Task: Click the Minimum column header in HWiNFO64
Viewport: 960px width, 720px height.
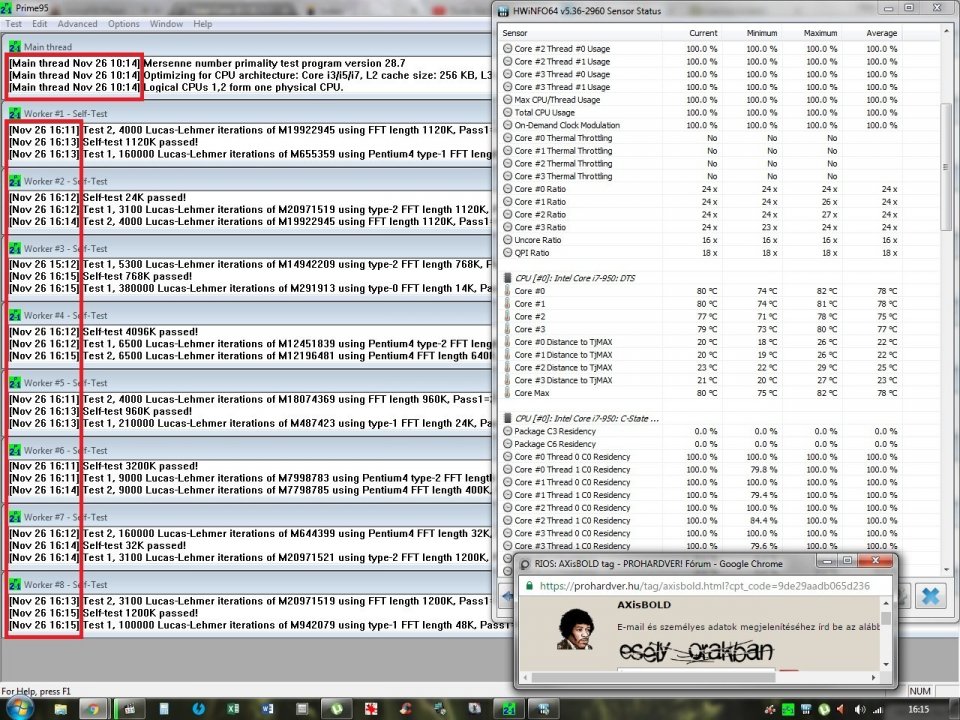Action: [752, 33]
